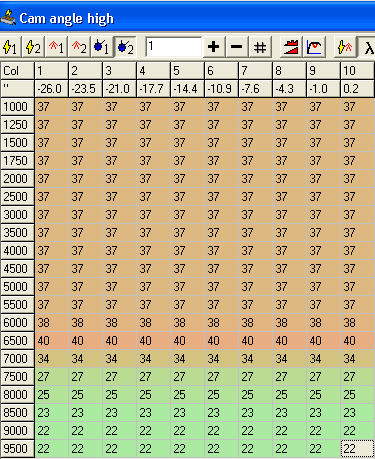Image resolution: width=375 pixels, height=459 pixels.
Task: Select cell 40 at 6500 rpm column 9
Action: [x=324, y=341]
